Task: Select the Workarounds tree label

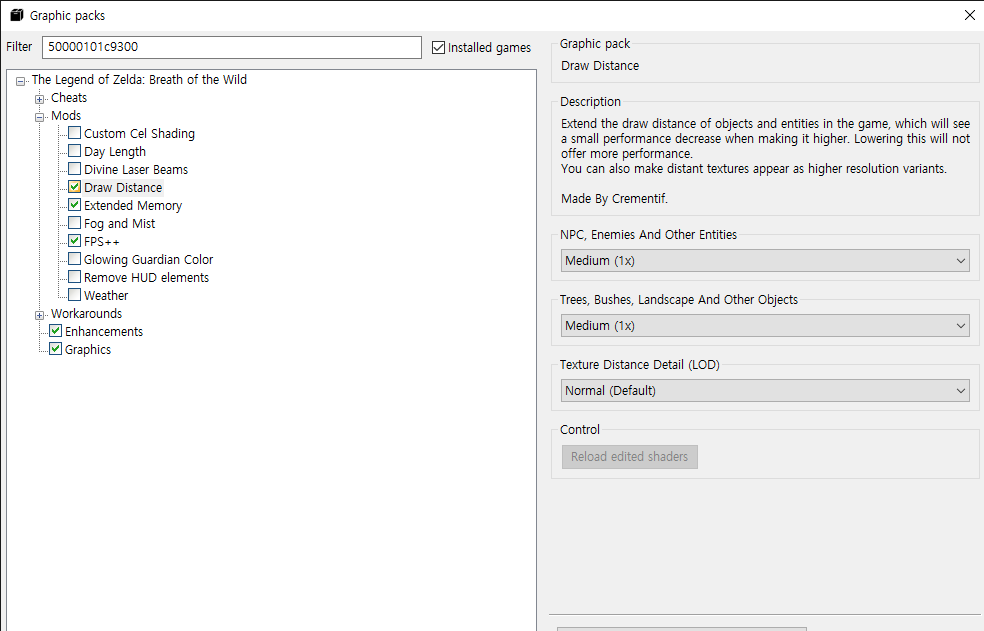Action: [87, 314]
